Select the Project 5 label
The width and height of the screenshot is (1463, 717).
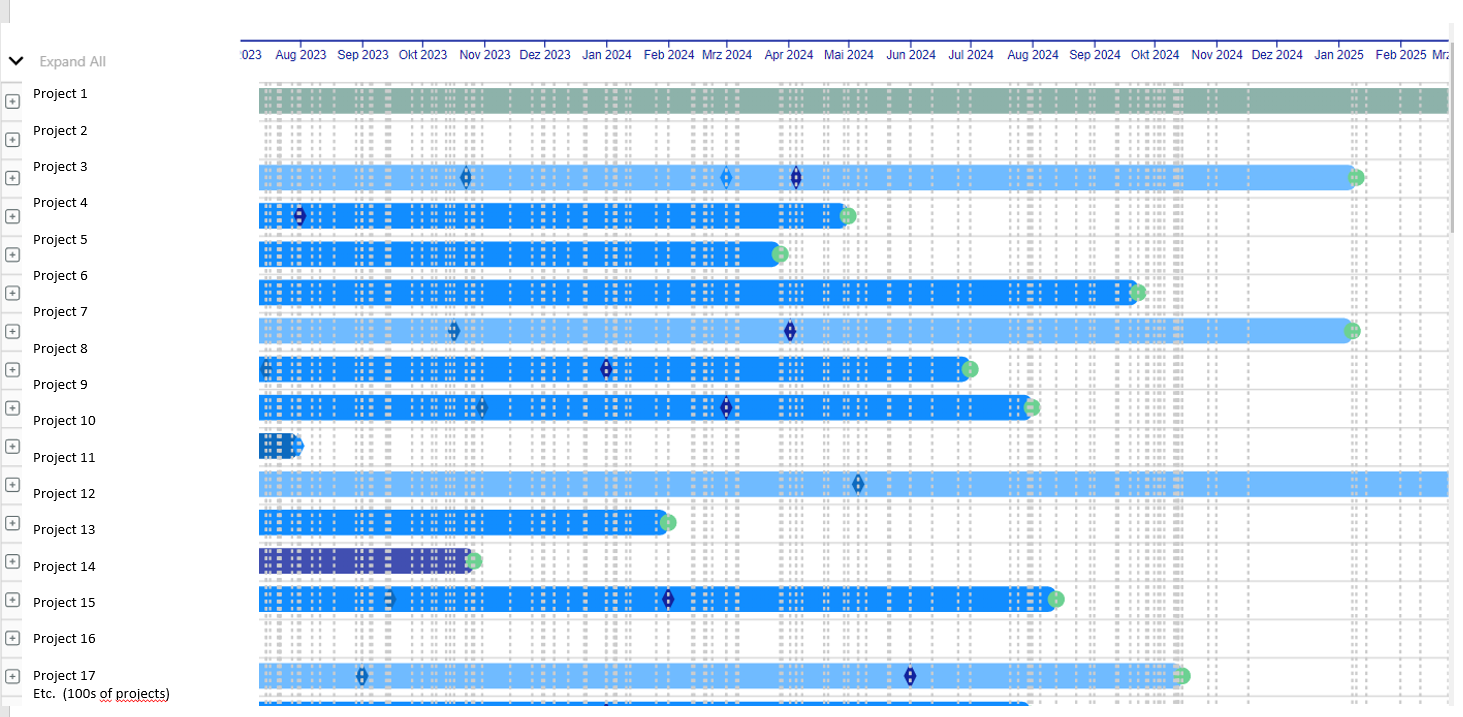[x=60, y=240]
